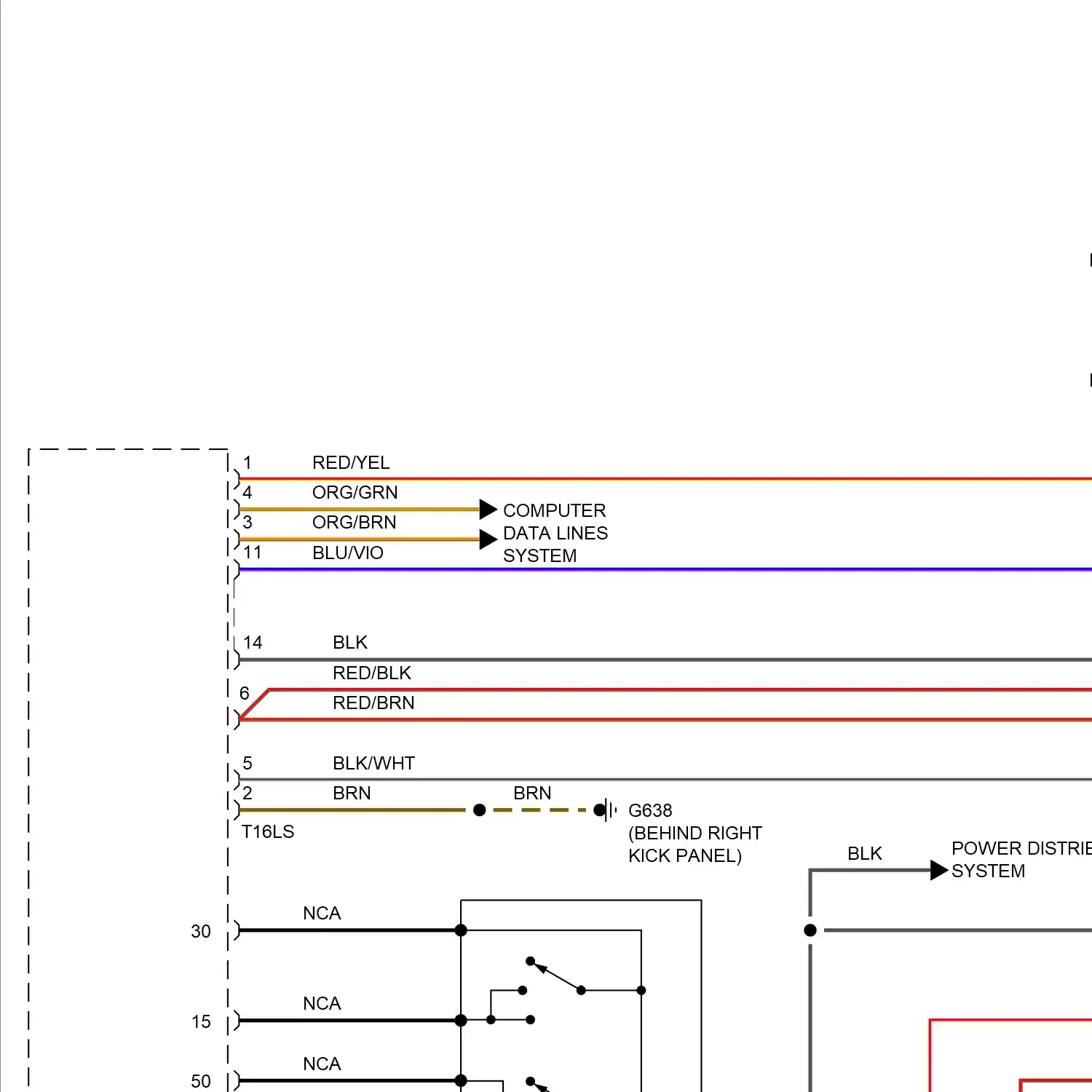
Task: Click the BLK label beside pin 14
Action: (350, 643)
